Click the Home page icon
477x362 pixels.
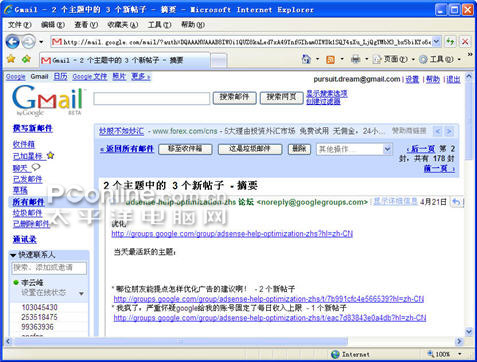coord(306,59)
